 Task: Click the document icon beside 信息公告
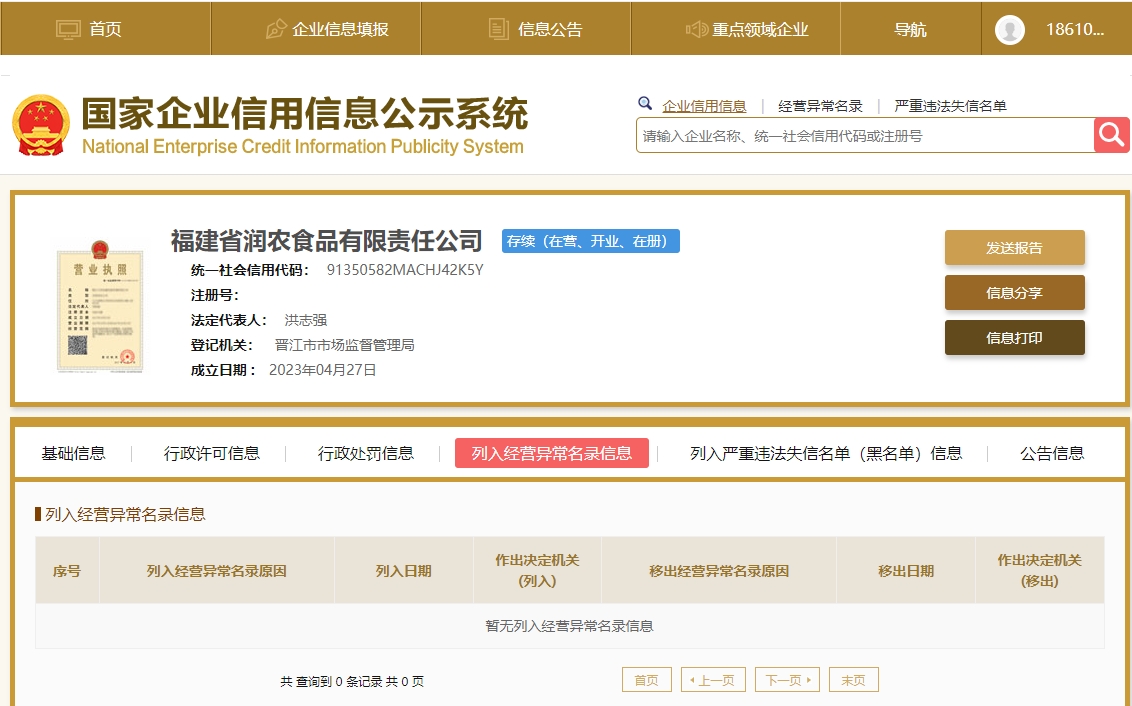[498, 29]
